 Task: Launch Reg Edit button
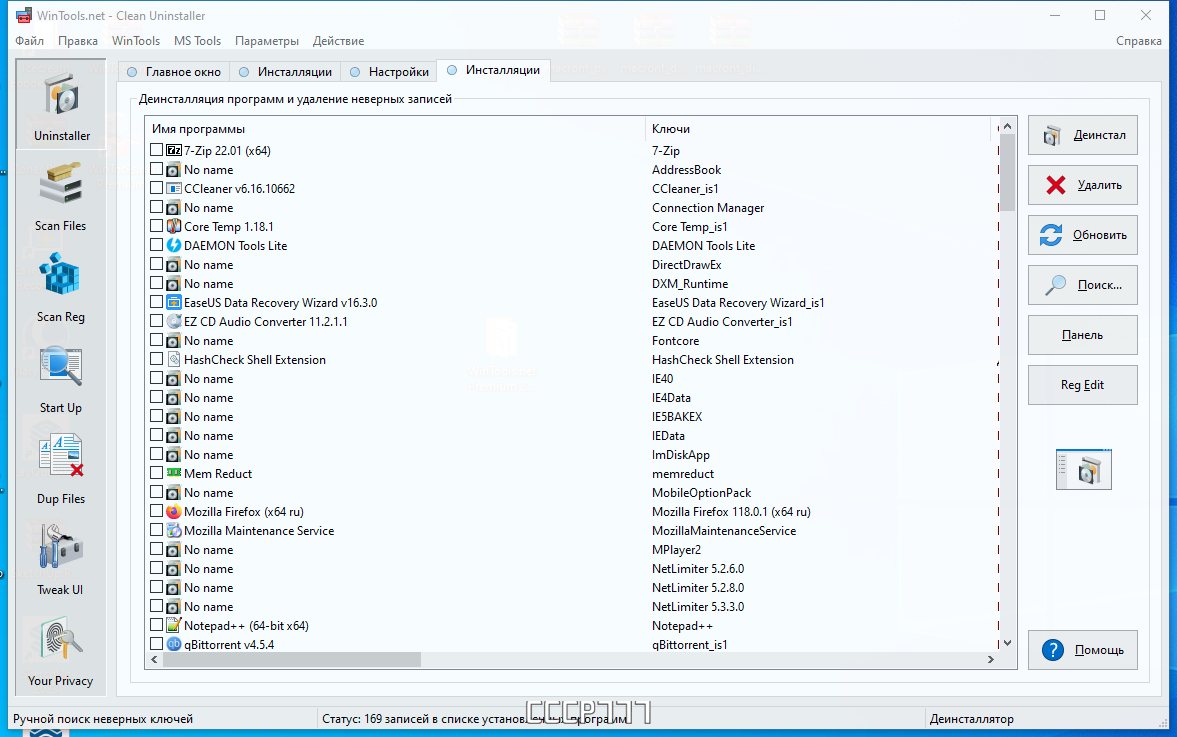pyautogui.click(x=1082, y=385)
